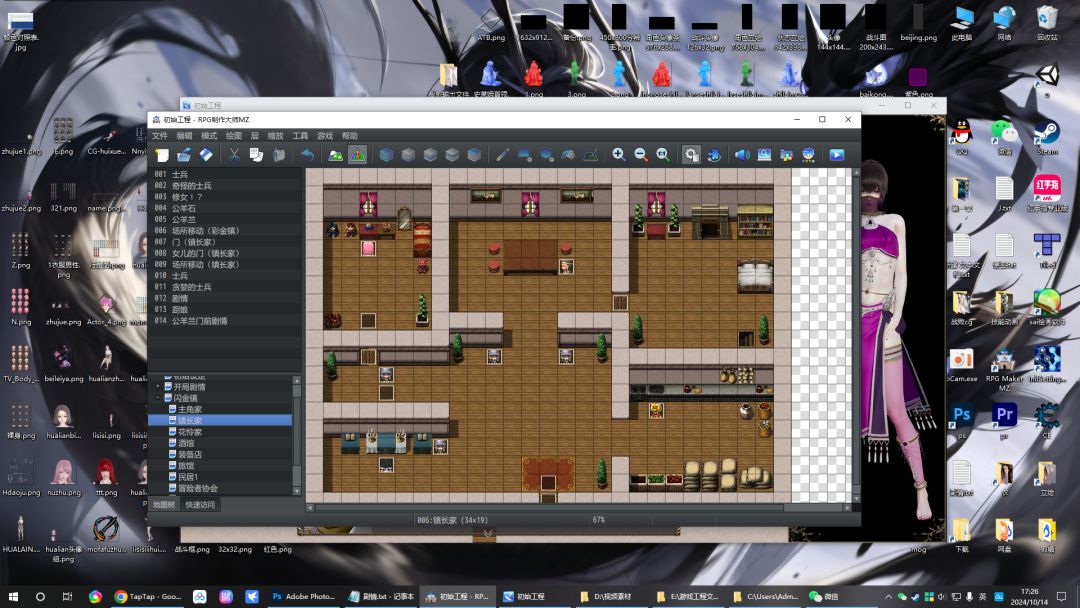1080x608 pixels.
Task: Open the 编辑 menu
Action: click(x=184, y=136)
